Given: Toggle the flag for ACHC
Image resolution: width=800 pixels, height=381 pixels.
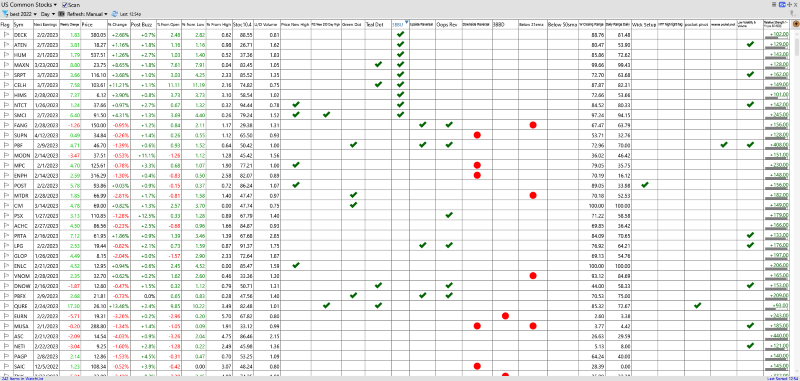Looking at the screenshot, I should [6, 224].
